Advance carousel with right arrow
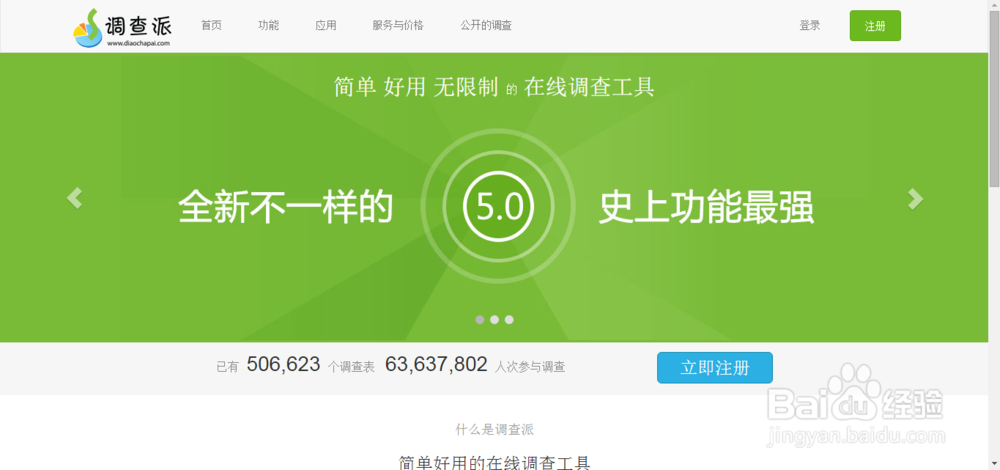Screen dimensions: 1000x470 tap(915, 199)
